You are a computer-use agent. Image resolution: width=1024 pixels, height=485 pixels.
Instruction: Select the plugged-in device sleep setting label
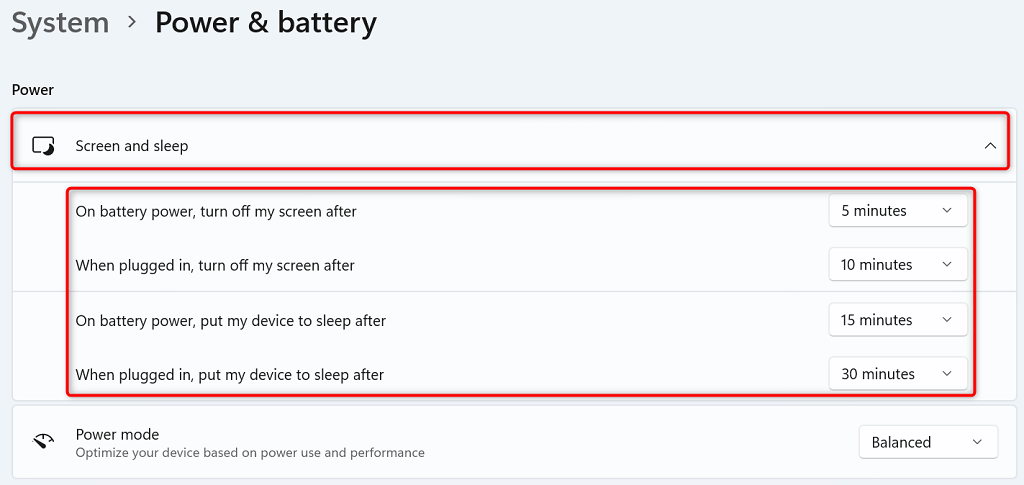(x=230, y=375)
